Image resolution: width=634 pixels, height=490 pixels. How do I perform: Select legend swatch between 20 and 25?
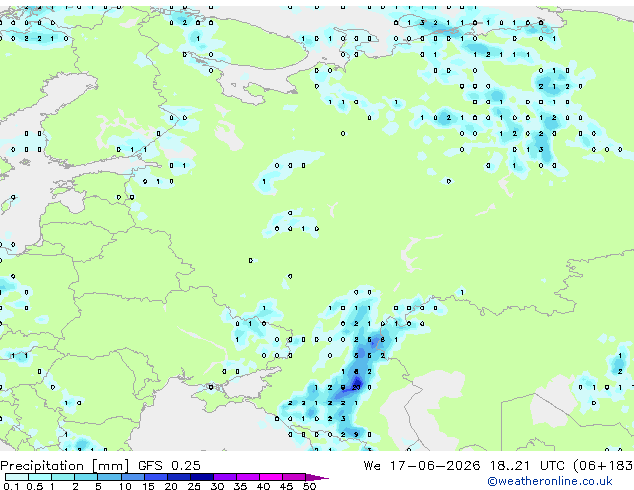click(x=178, y=477)
